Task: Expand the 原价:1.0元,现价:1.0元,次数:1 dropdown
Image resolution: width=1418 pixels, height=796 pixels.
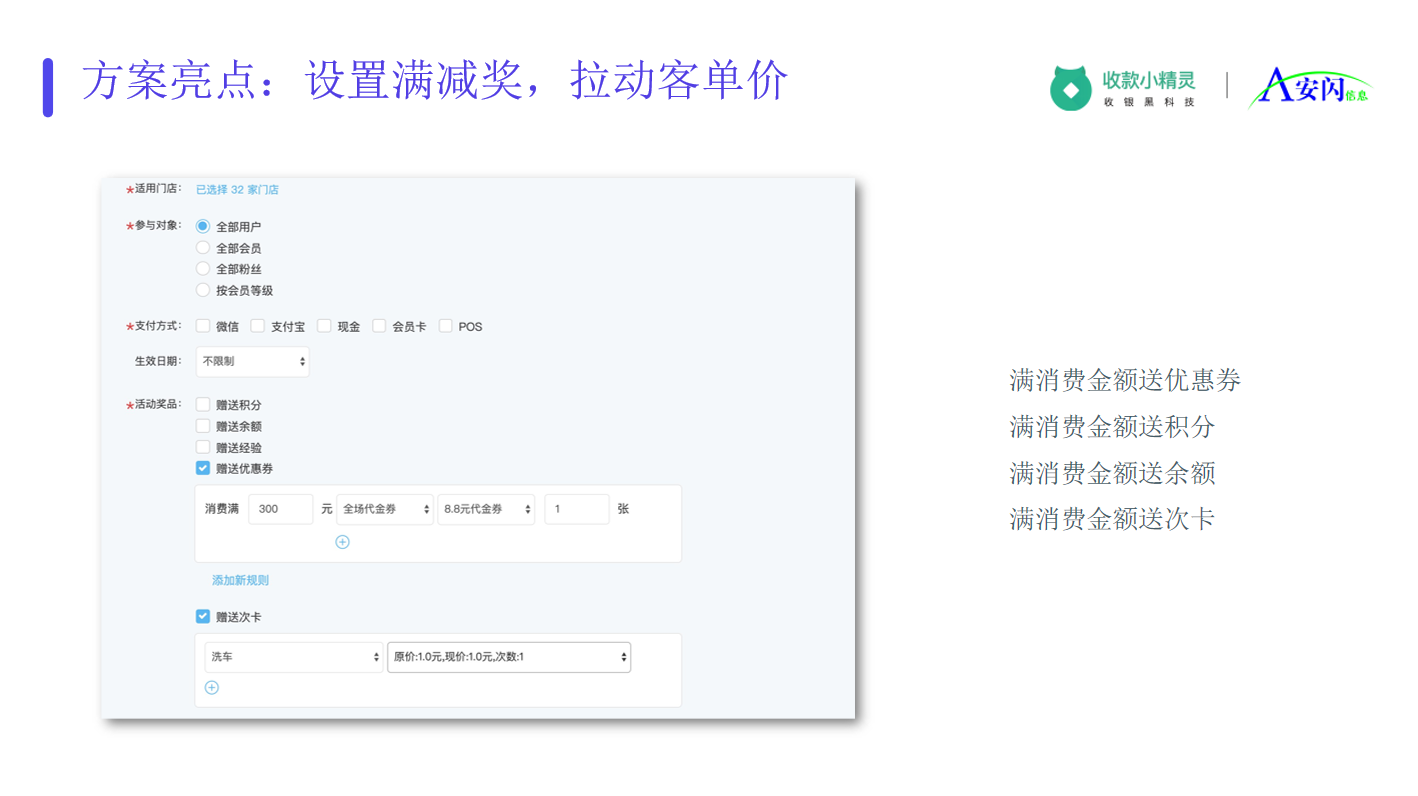Action: (509, 657)
